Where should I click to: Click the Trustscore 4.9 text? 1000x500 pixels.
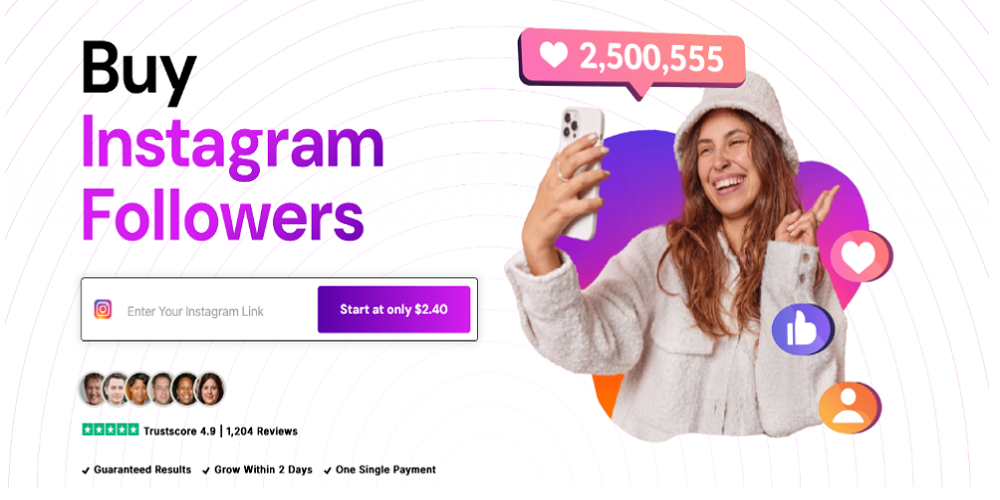(180, 431)
